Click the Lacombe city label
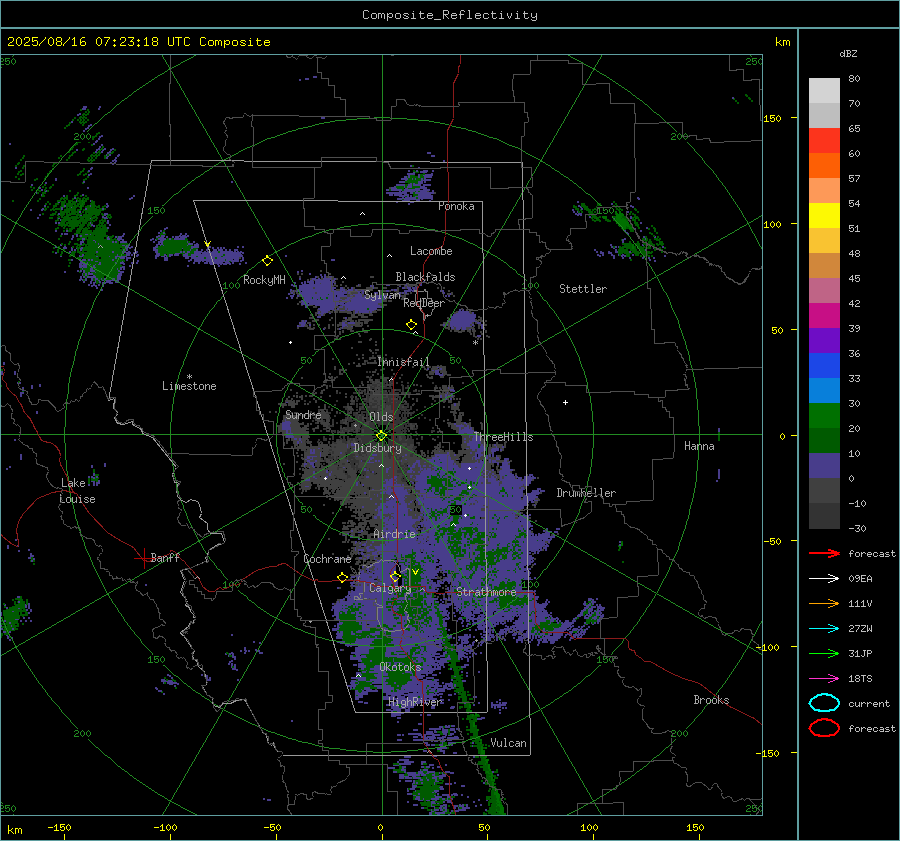900x841 pixels. coord(431,251)
